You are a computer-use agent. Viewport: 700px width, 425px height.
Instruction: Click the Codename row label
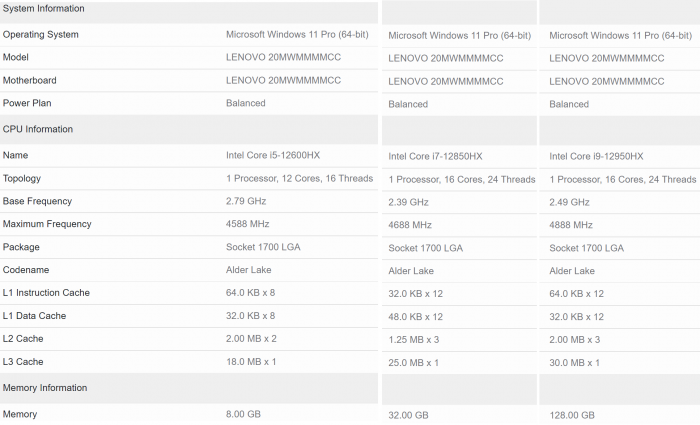25,270
